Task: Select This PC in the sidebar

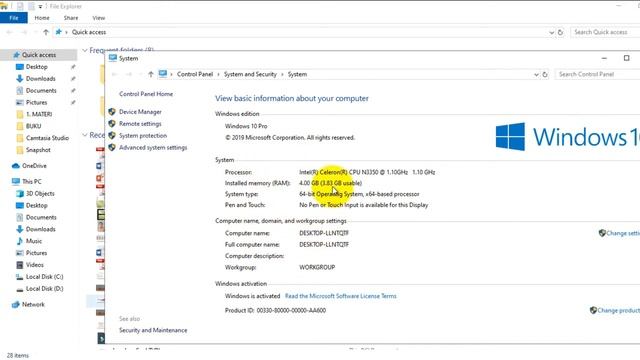Action: point(31,181)
